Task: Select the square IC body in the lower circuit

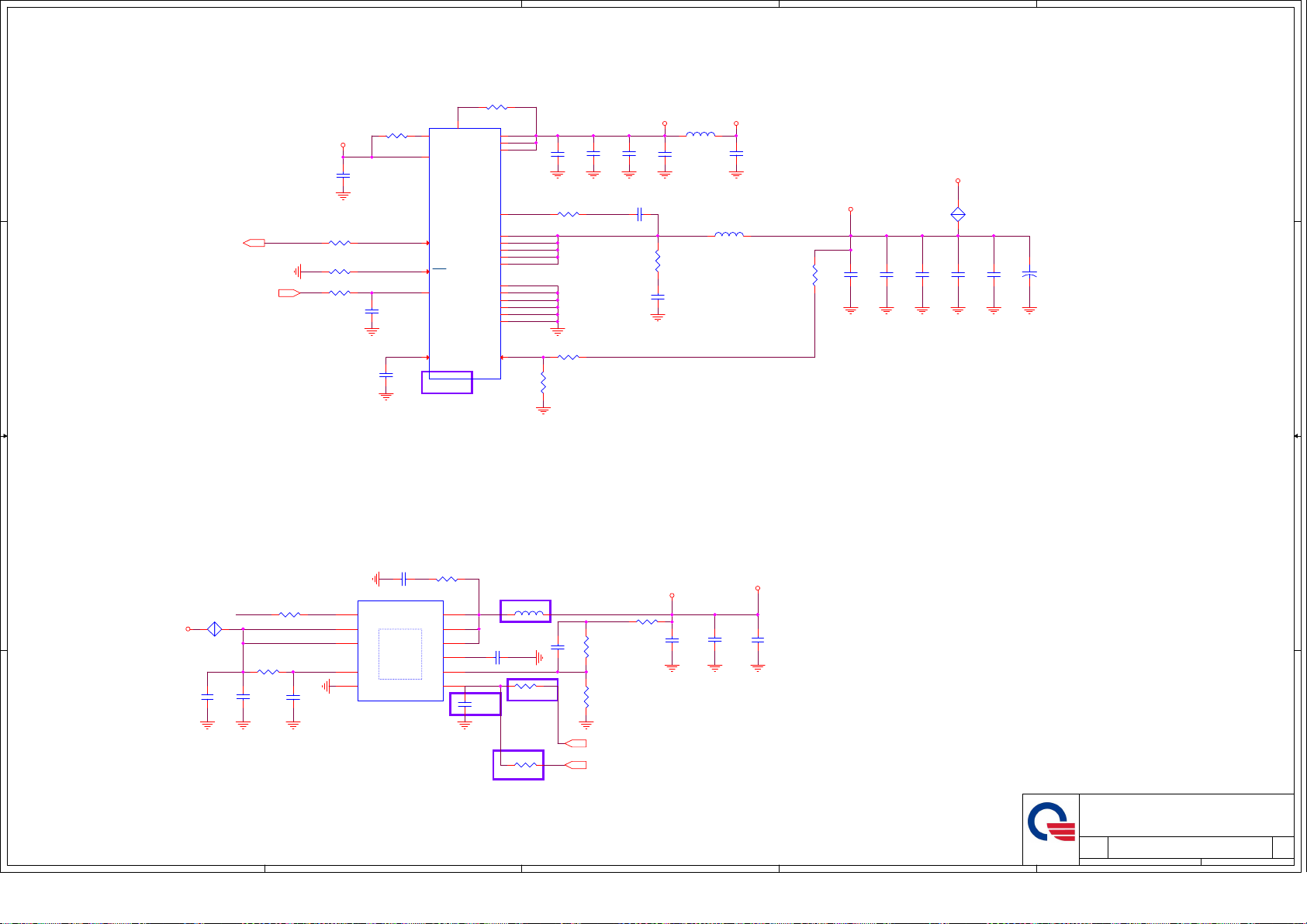Action: (400, 651)
